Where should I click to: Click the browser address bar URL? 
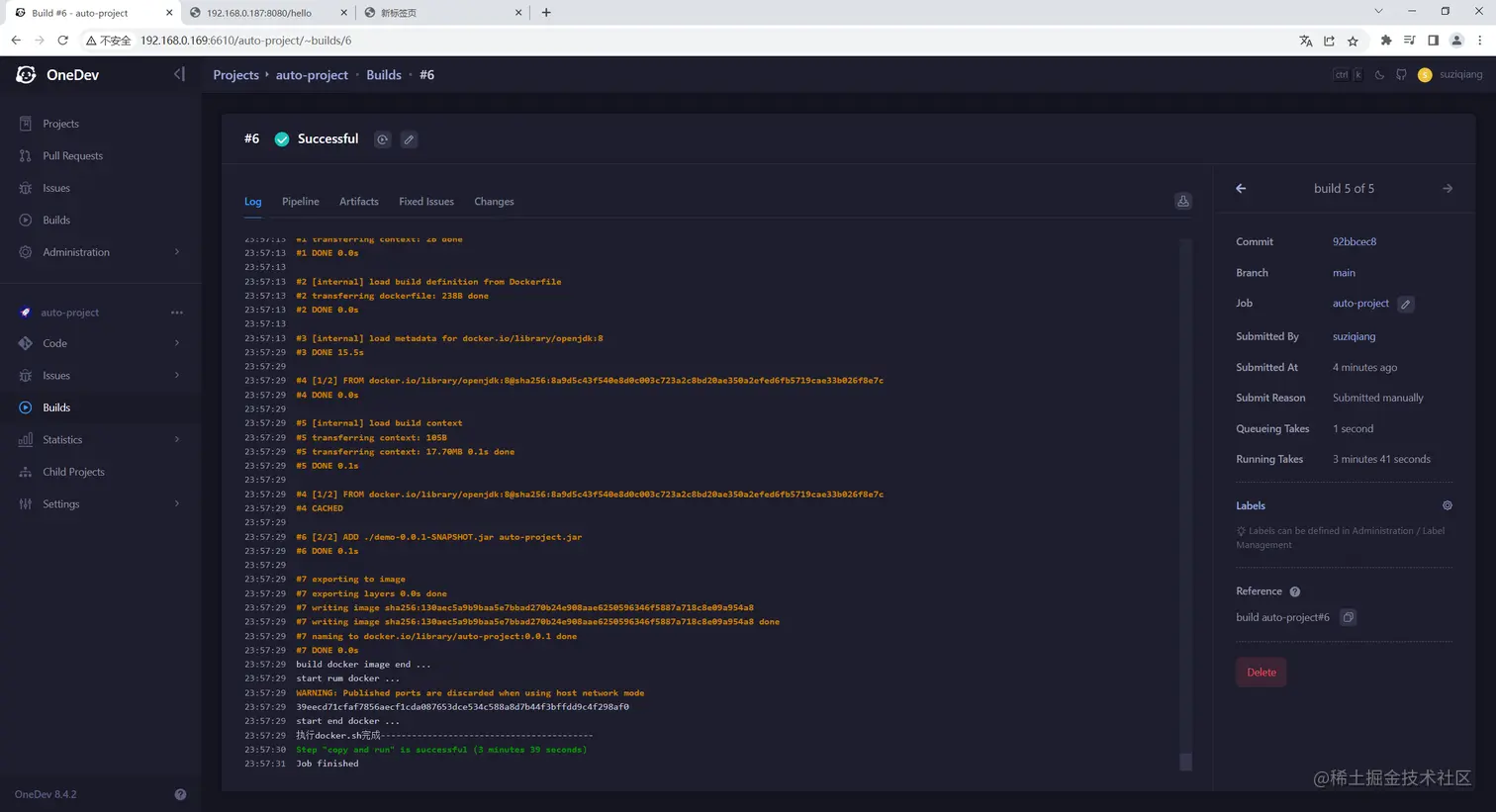click(245, 41)
